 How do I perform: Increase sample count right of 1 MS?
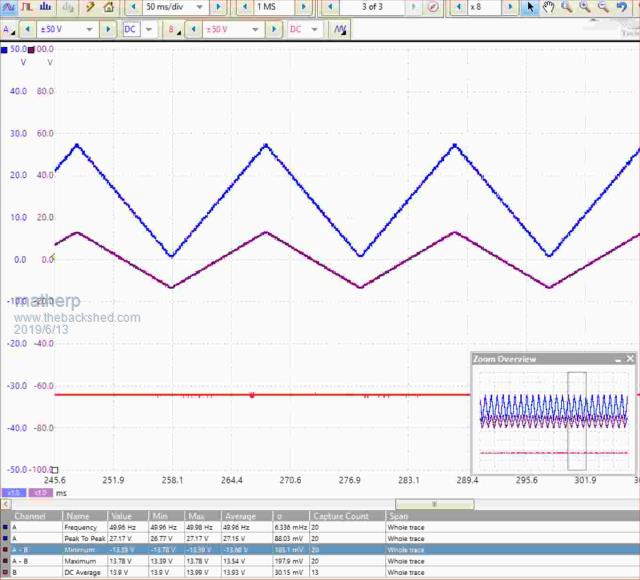[304, 7]
